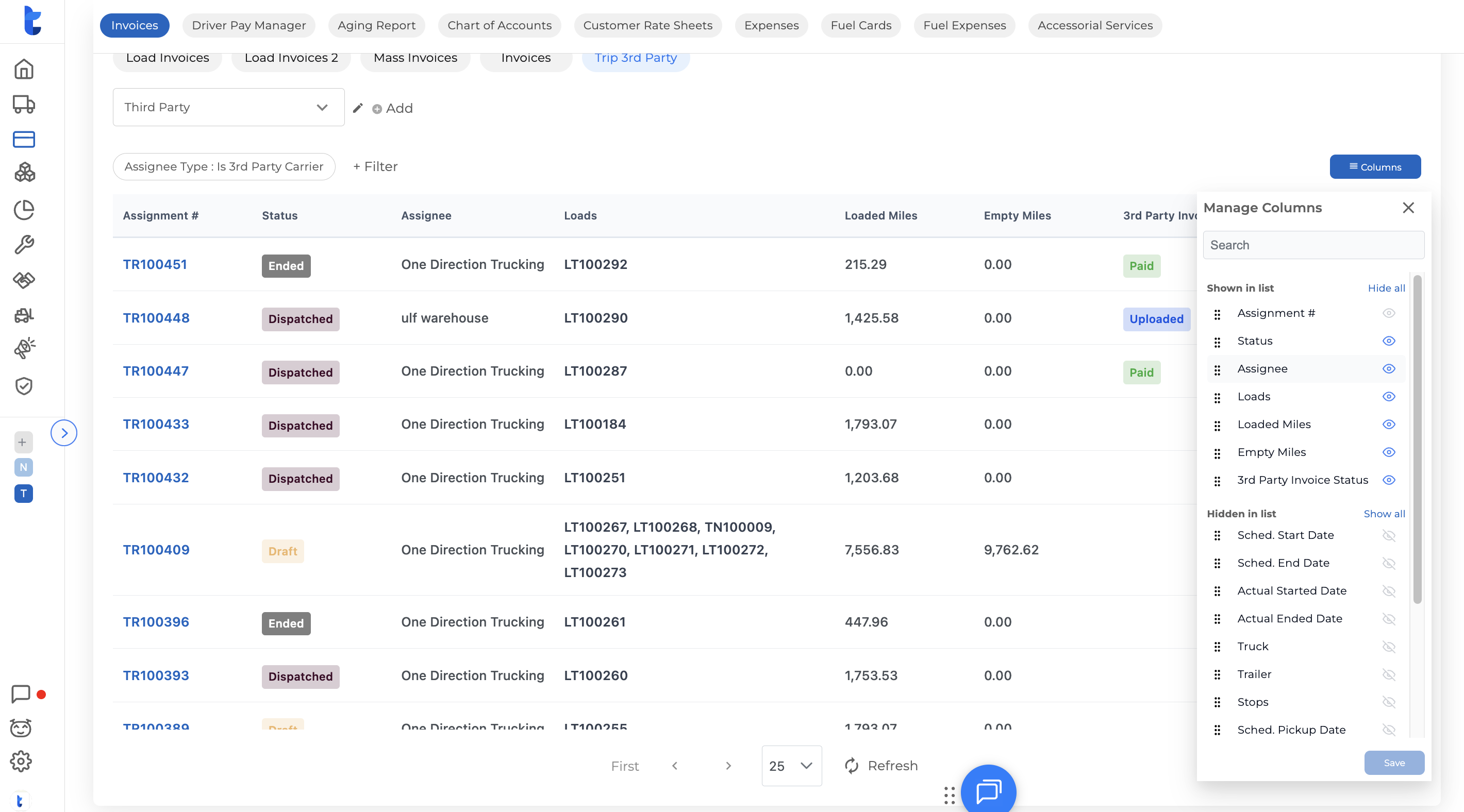Open the truck icon in the sidebar
This screenshot has height=812, width=1464.
coord(24,105)
